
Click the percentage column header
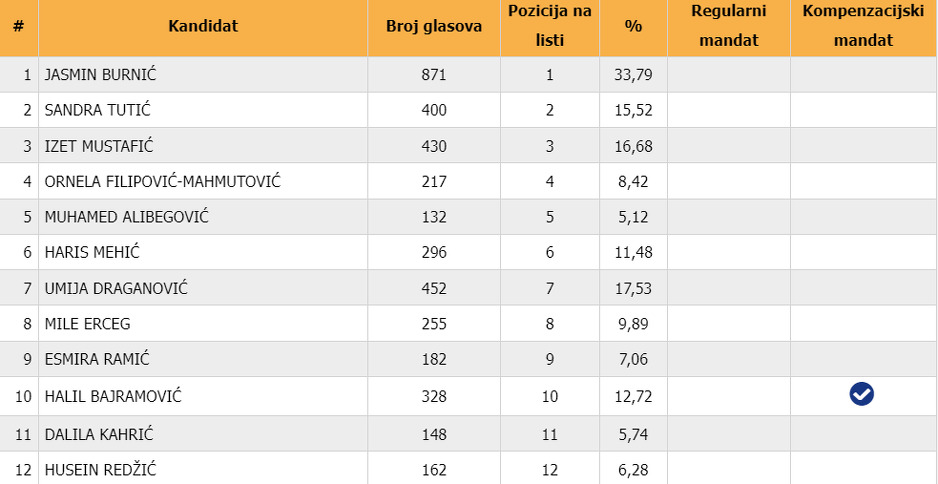point(633,27)
